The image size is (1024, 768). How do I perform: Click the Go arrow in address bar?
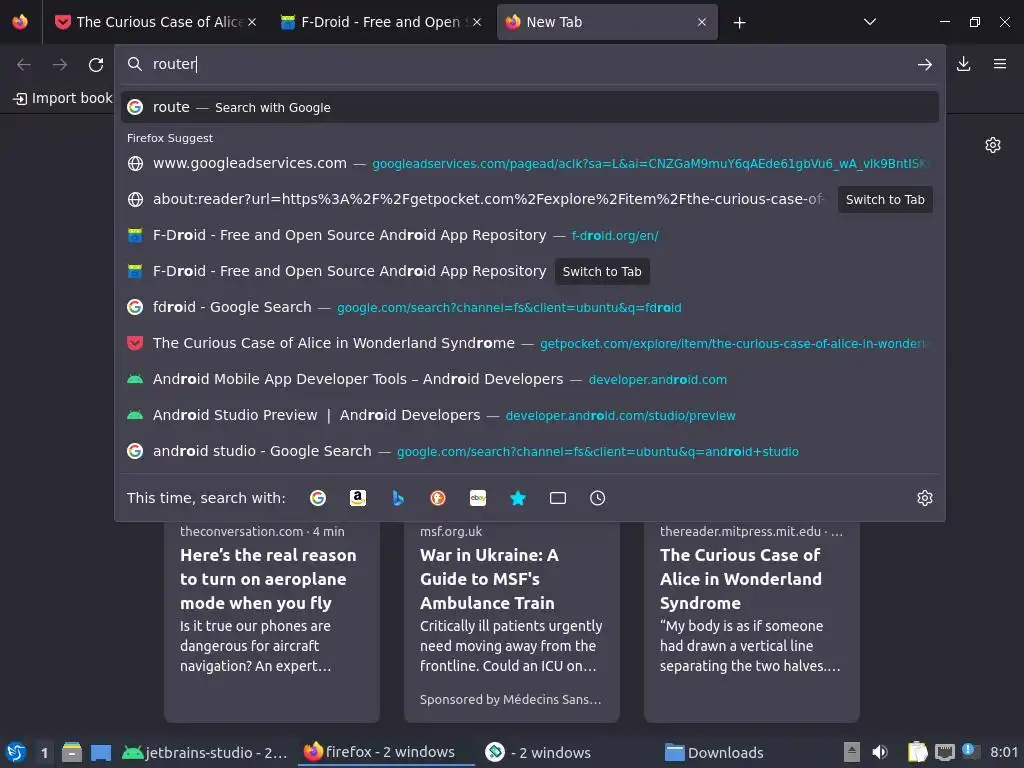924,64
